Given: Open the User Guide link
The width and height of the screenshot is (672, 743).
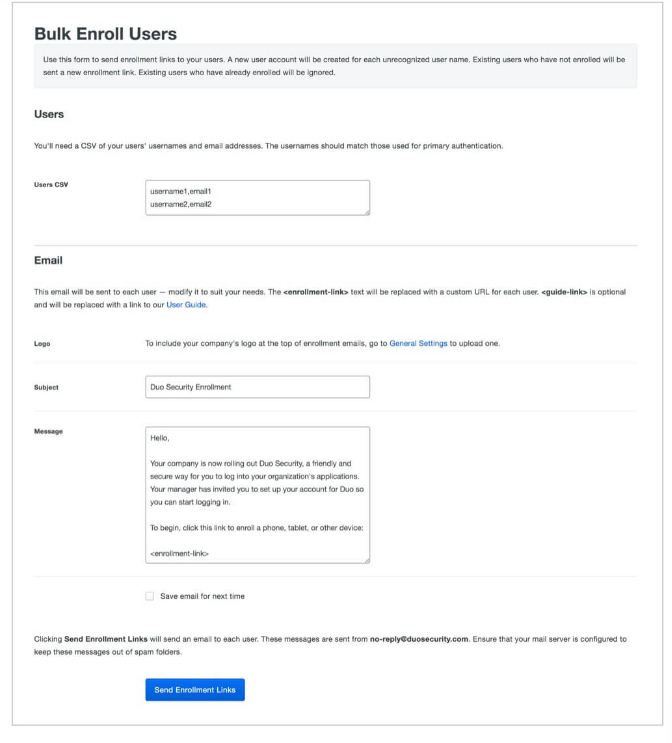Looking at the screenshot, I should [x=186, y=305].
